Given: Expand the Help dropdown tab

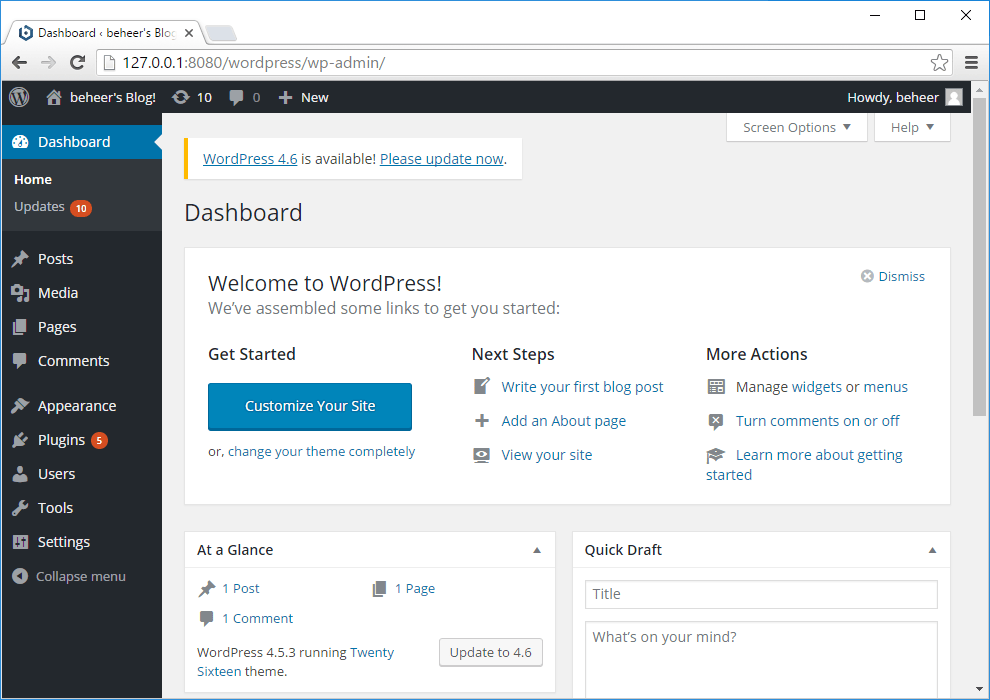Looking at the screenshot, I should [912, 127].
